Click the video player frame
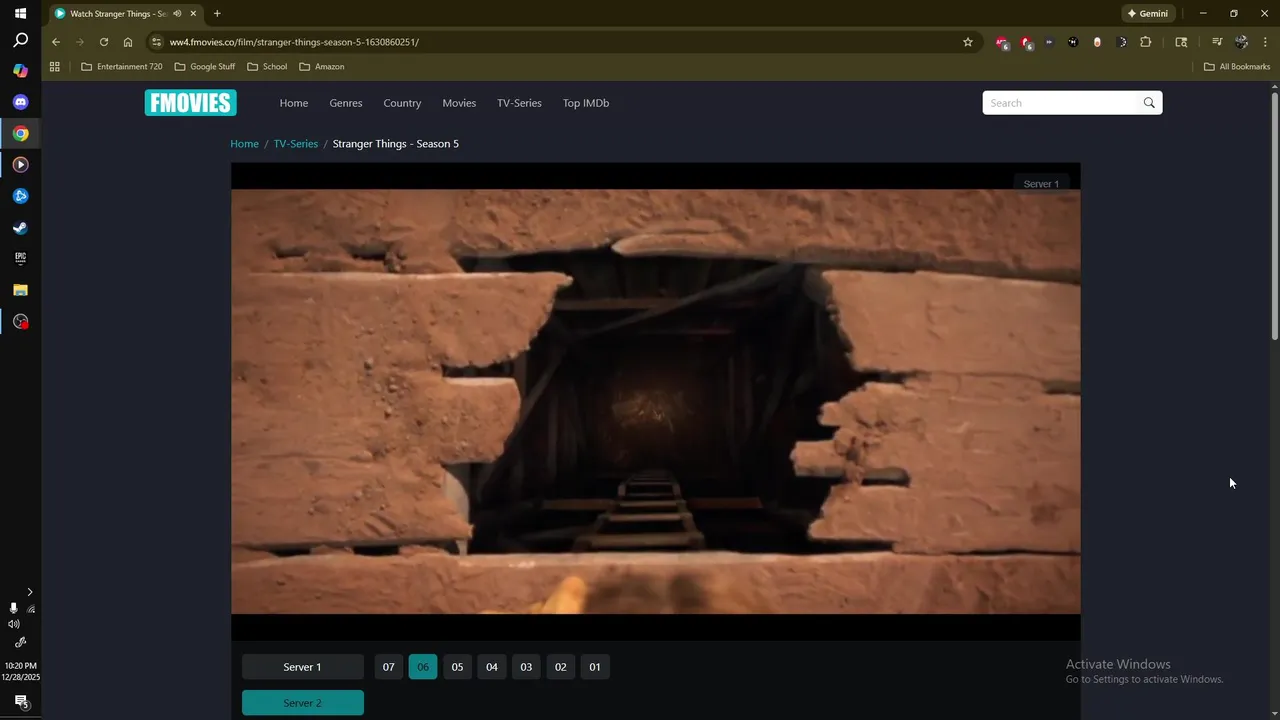The image size is (1280, 720). point(656,401)
